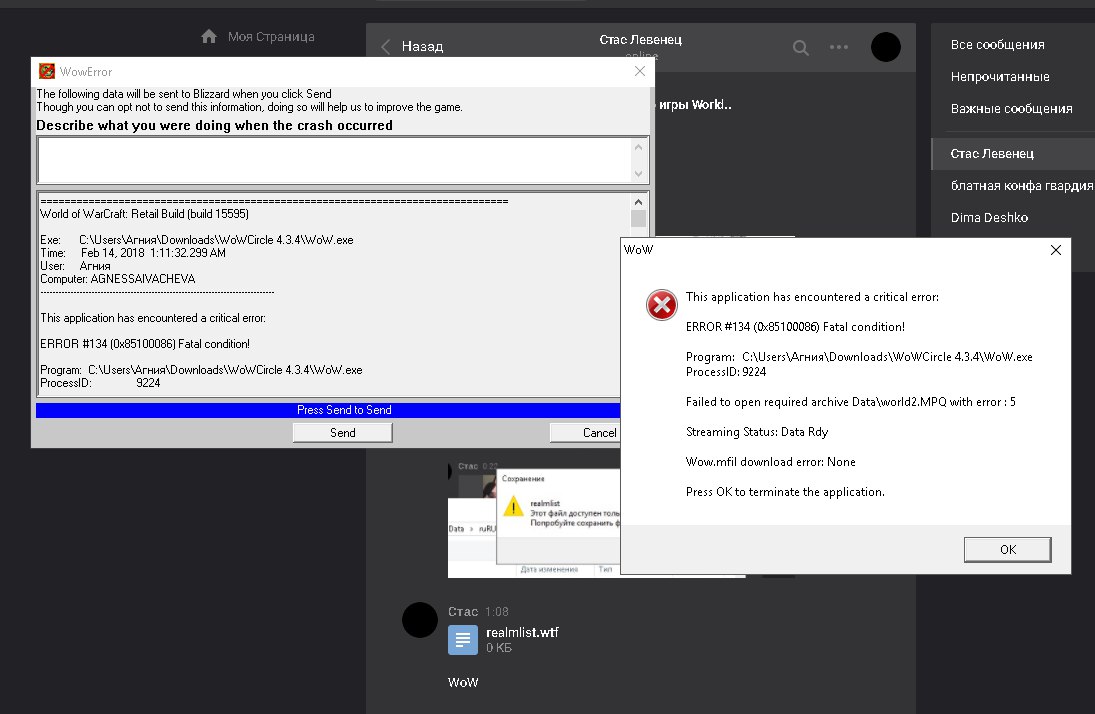Select the Непрочитанные filter
This screenshot has width=1095, height=714.
click(x=999, y=77)
